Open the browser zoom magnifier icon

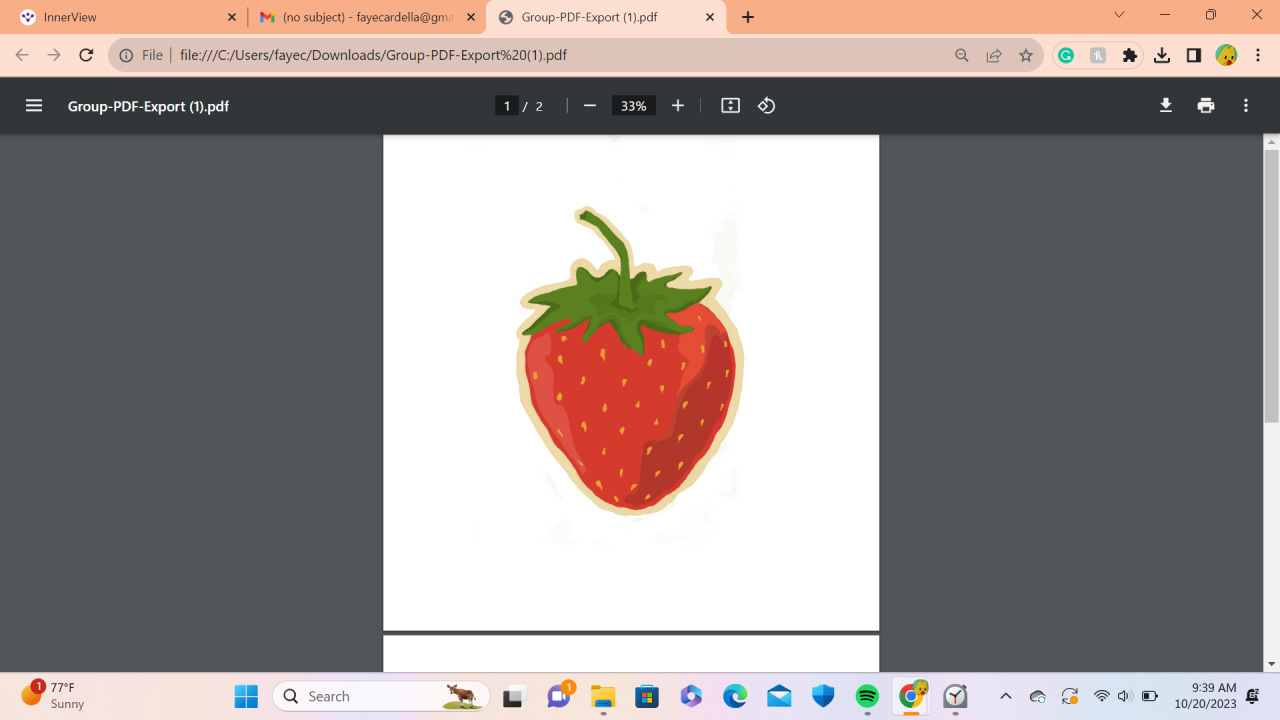click(962, 56)
